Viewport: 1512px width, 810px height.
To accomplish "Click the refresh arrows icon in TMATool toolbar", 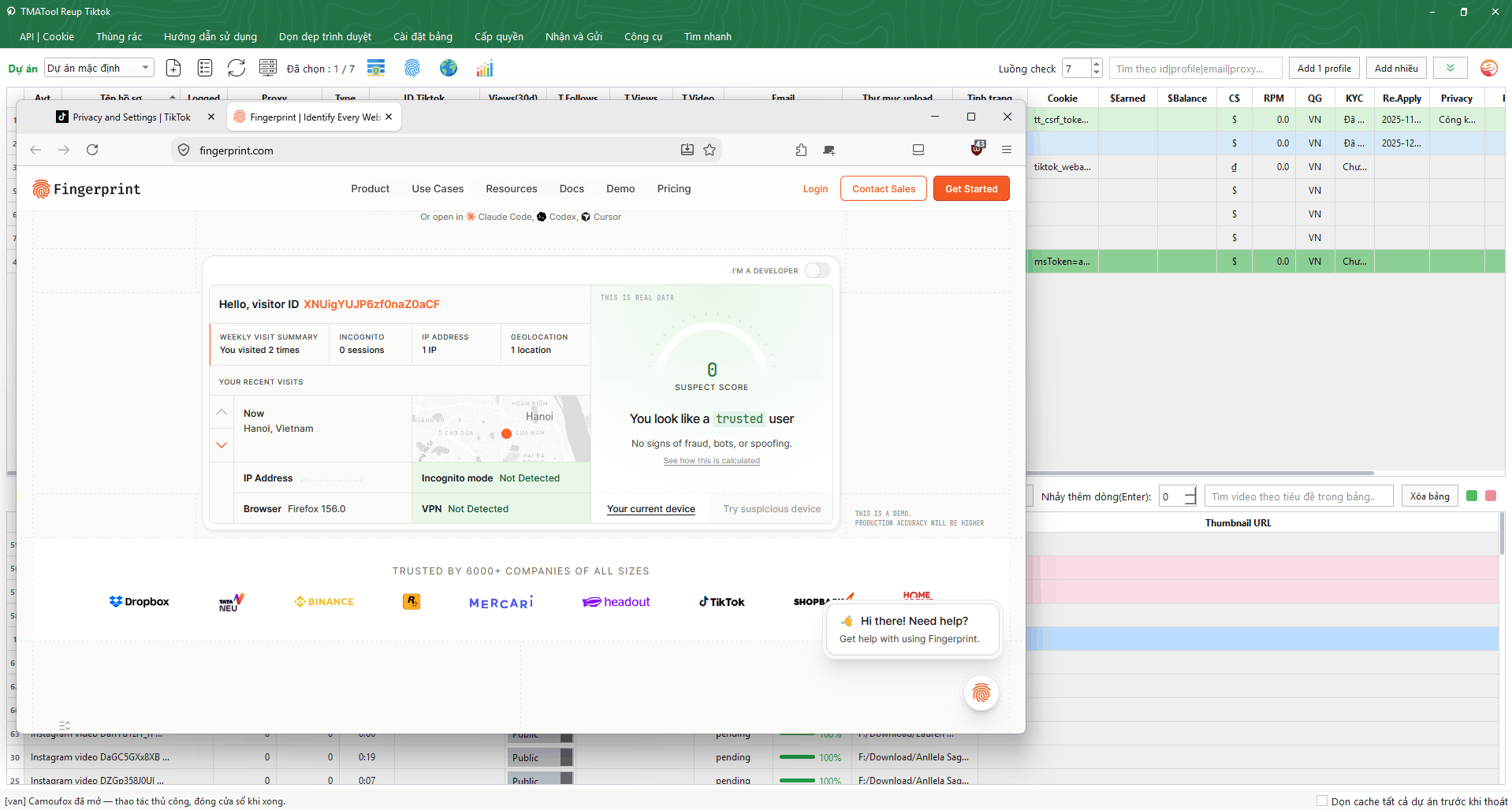I will tap(236, 69).
